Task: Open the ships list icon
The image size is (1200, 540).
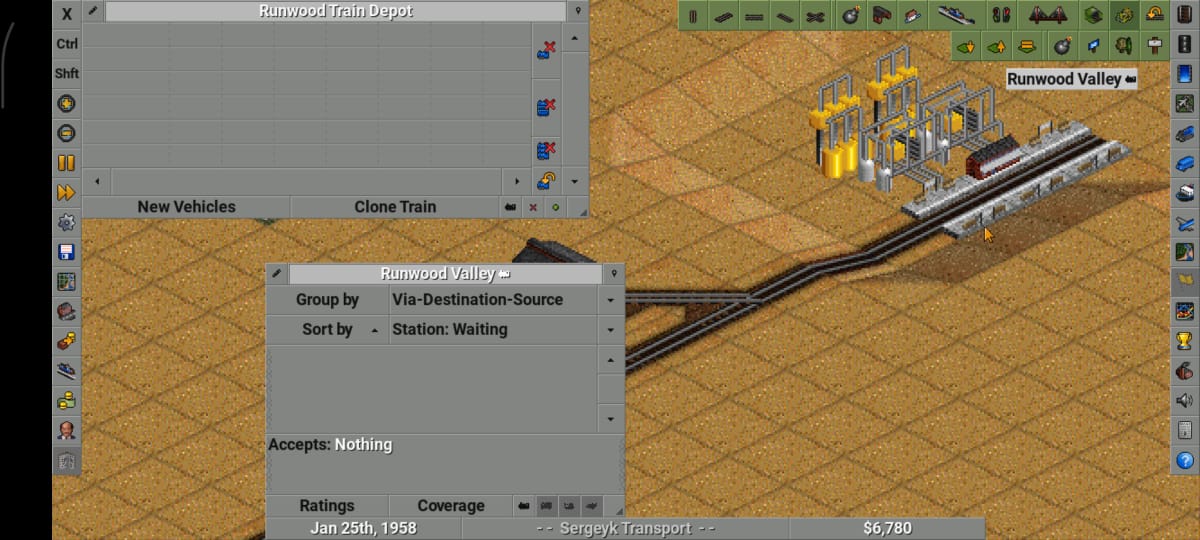Action: click(1185, 193)
